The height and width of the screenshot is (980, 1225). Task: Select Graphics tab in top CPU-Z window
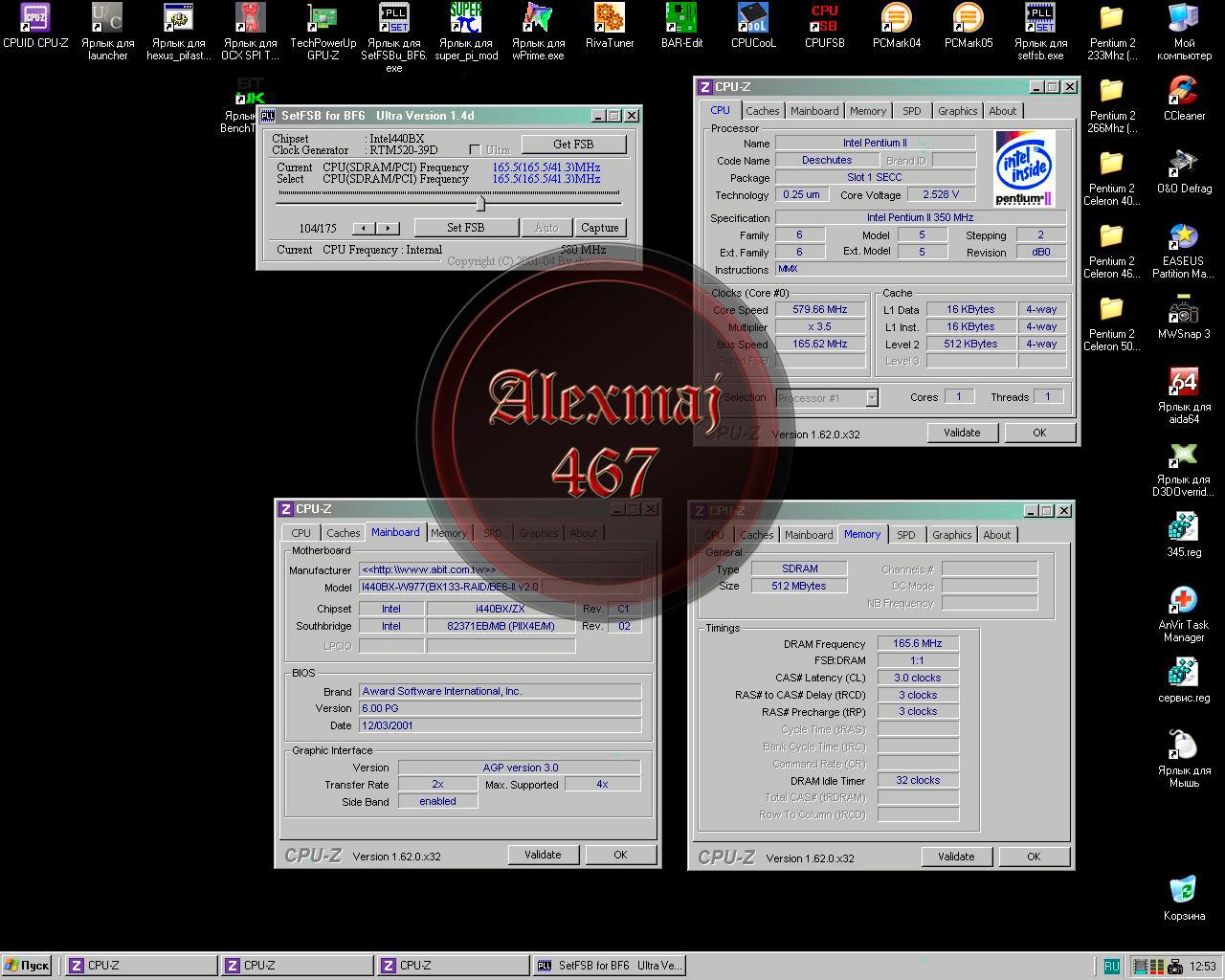coord(958,111)
